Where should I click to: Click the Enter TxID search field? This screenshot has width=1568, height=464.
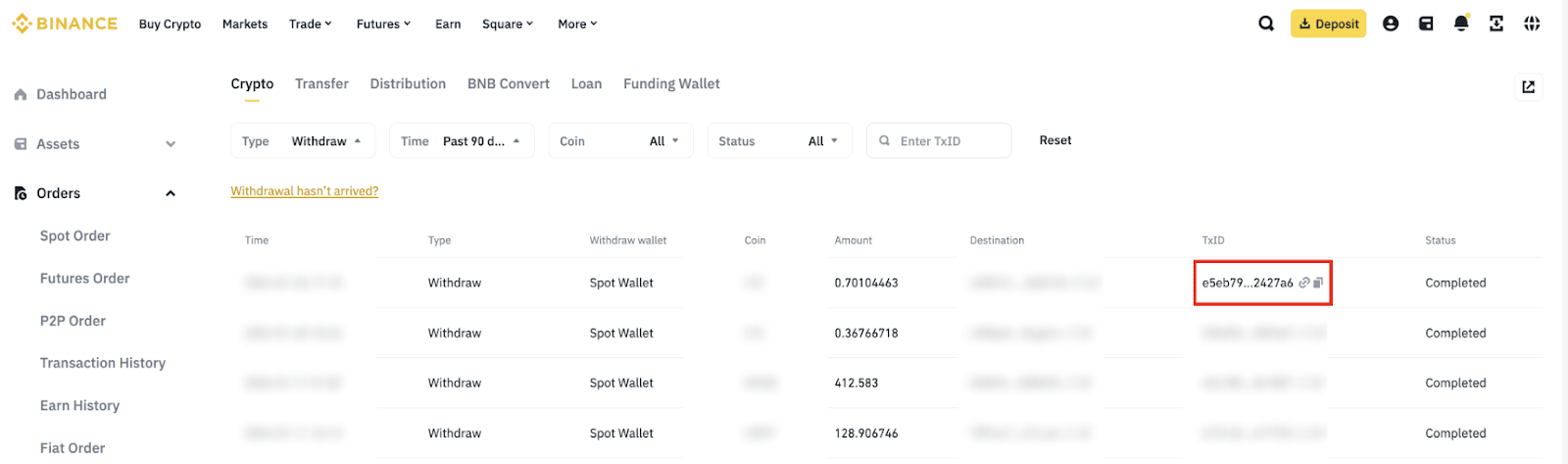(x=946, y=141)
